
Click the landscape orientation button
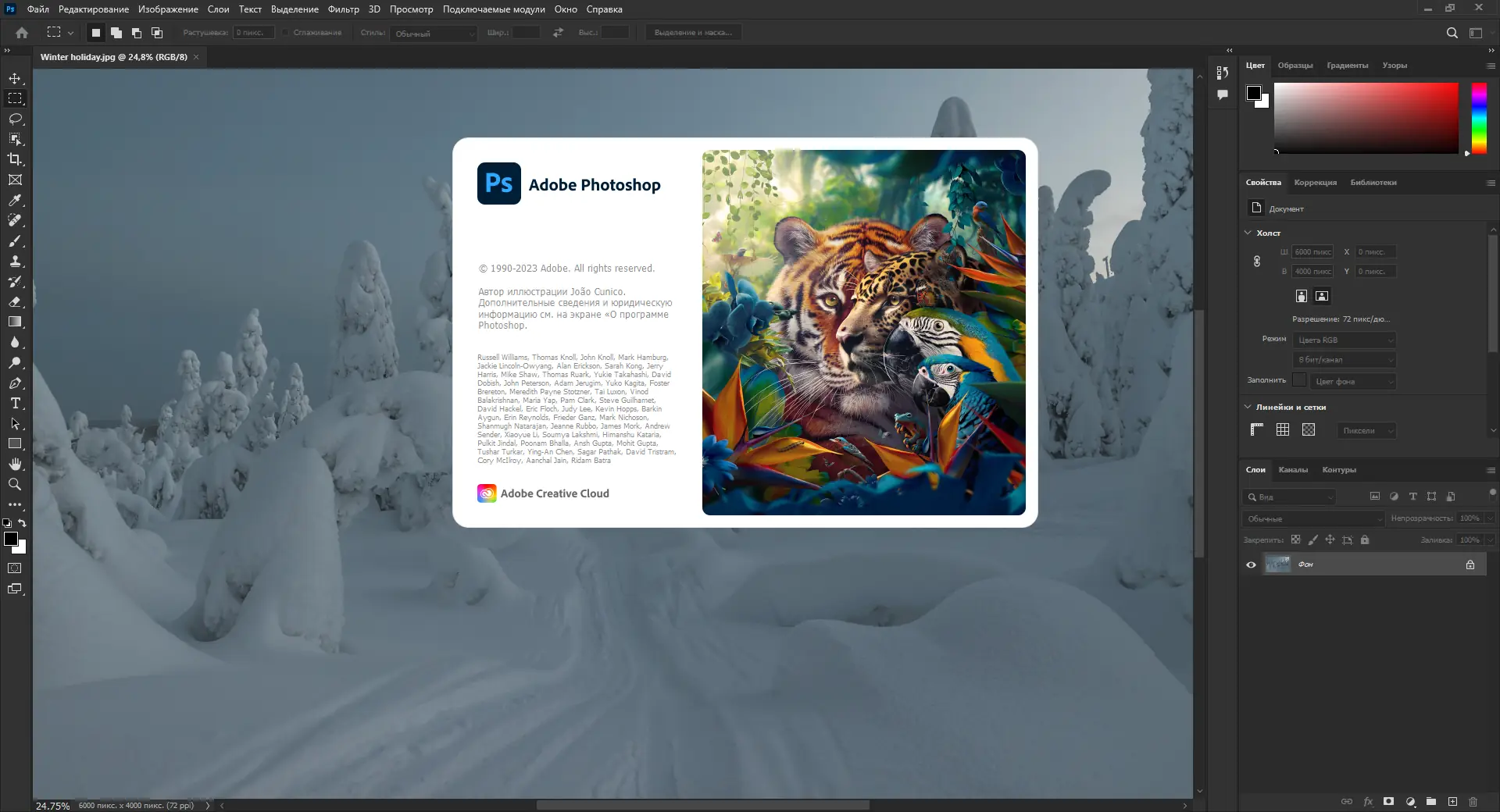tap(1322, 296)
